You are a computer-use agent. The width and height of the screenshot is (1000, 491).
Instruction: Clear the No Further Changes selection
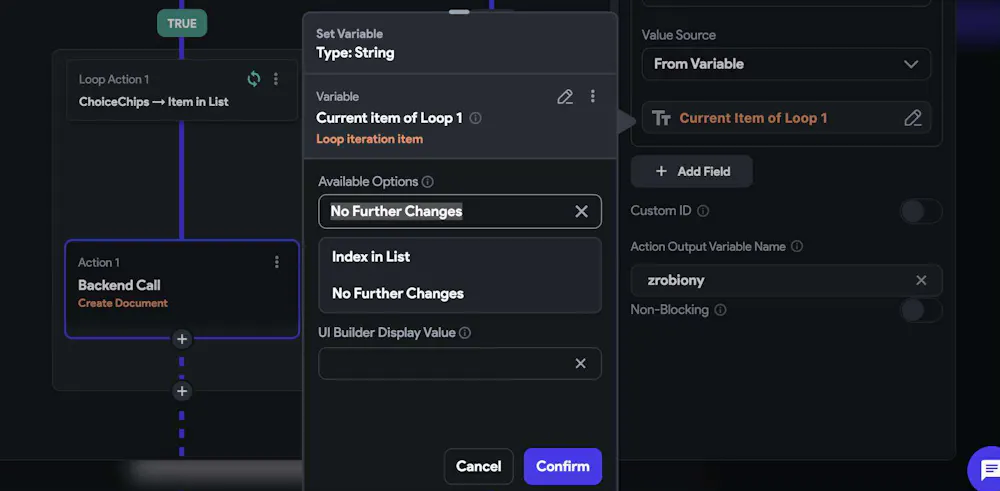581,211
